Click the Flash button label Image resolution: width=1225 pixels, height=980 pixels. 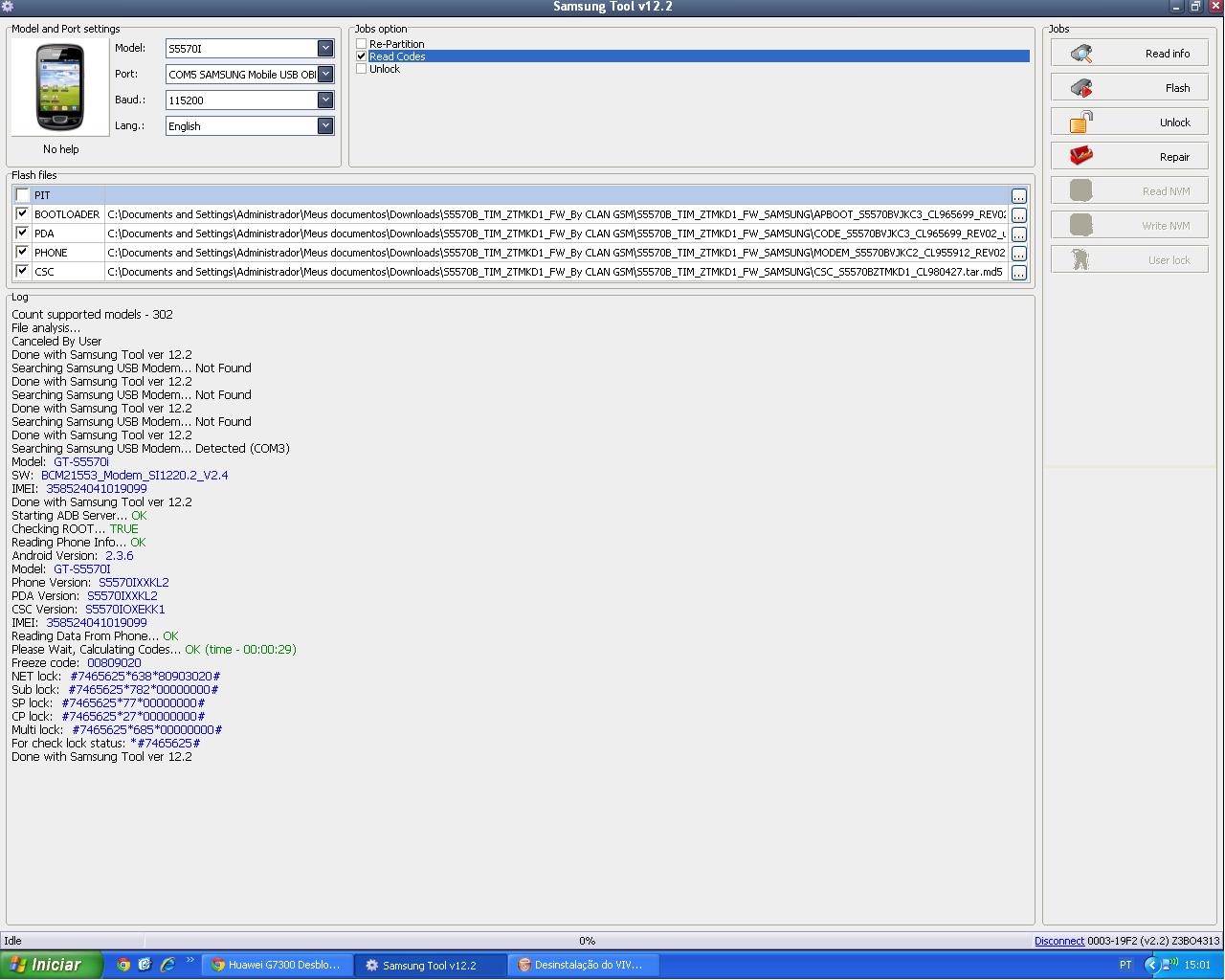(x=1177, y=88)
